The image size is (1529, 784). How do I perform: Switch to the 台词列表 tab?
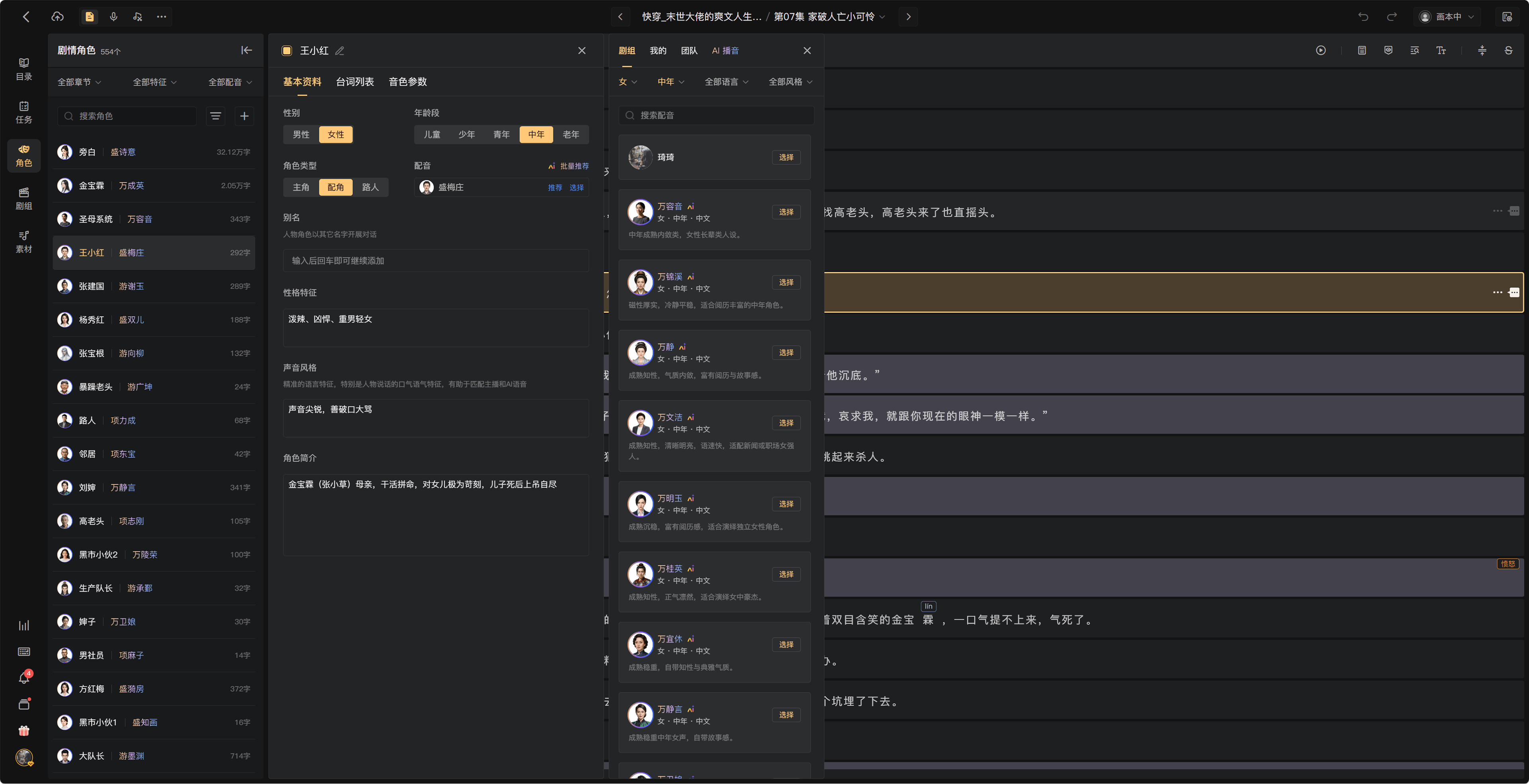tap(355, 82)
